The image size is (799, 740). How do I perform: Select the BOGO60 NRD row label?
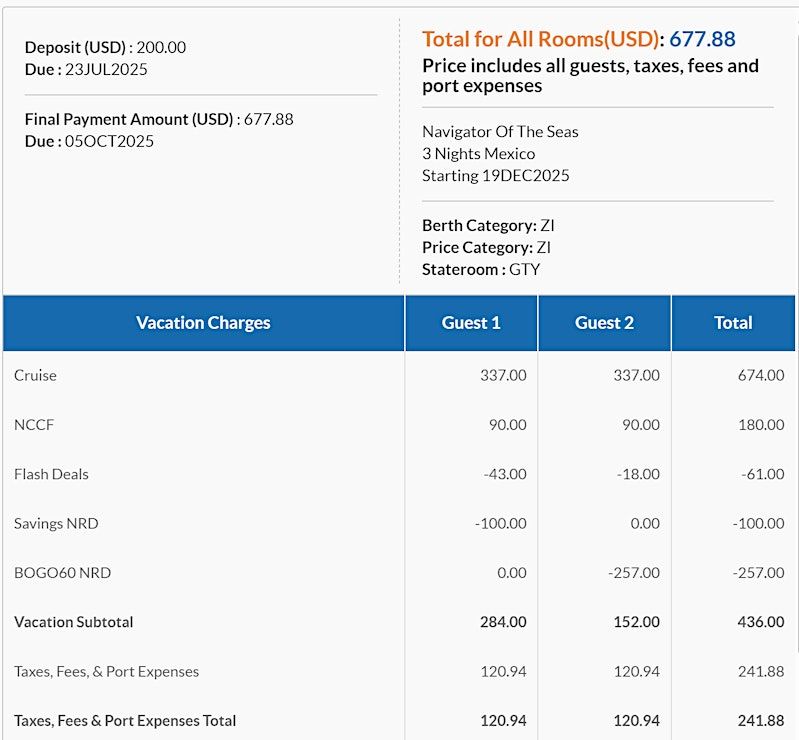click(63, 573)
